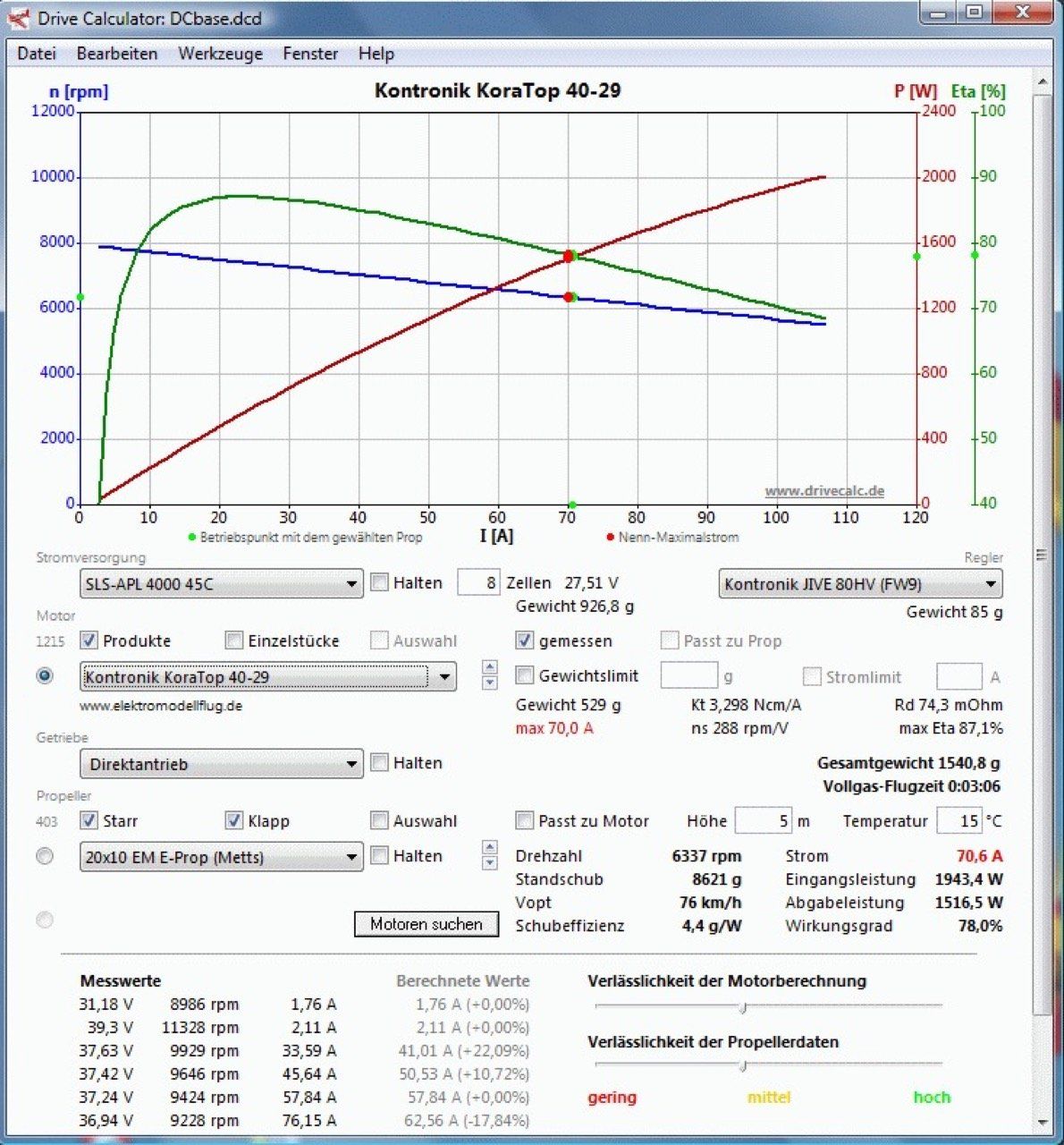
Task: Step motor selection up arrow
Action: tap(489, 667)
